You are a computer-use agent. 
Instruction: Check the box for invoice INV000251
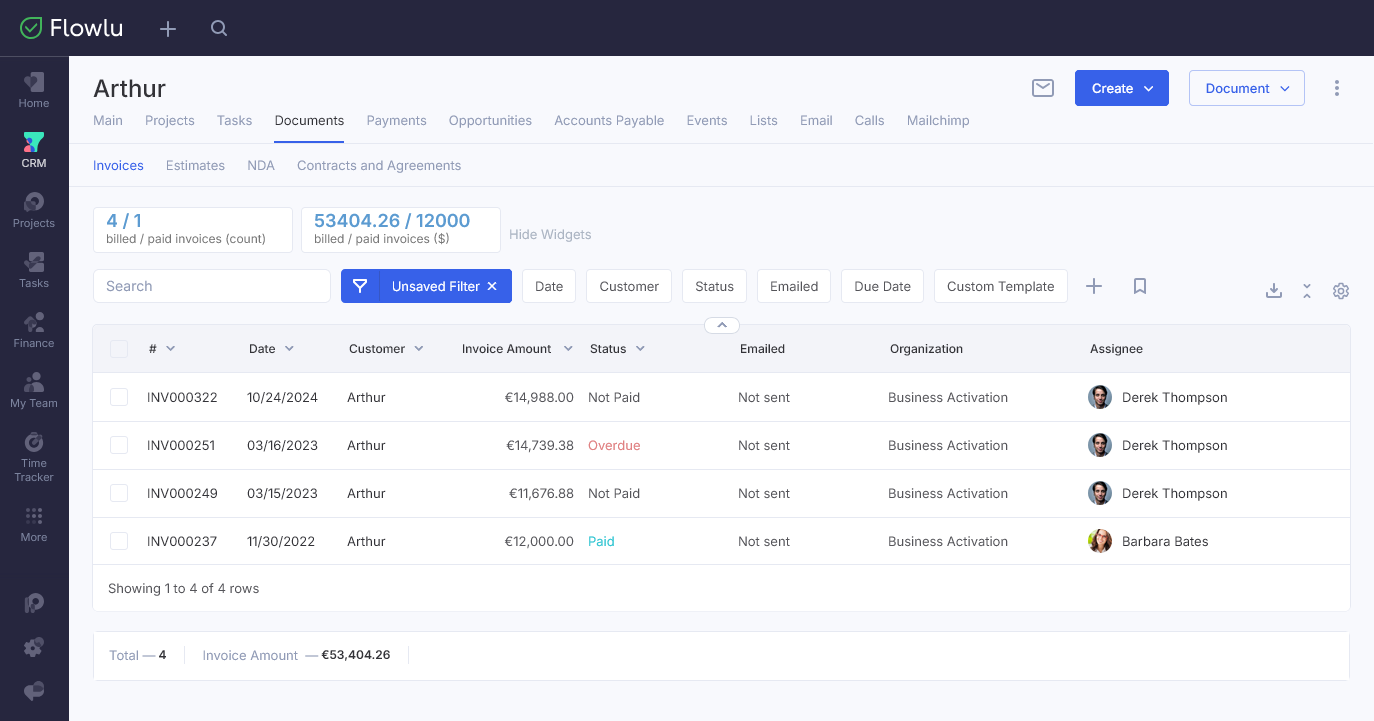click(x=119, y=445)
